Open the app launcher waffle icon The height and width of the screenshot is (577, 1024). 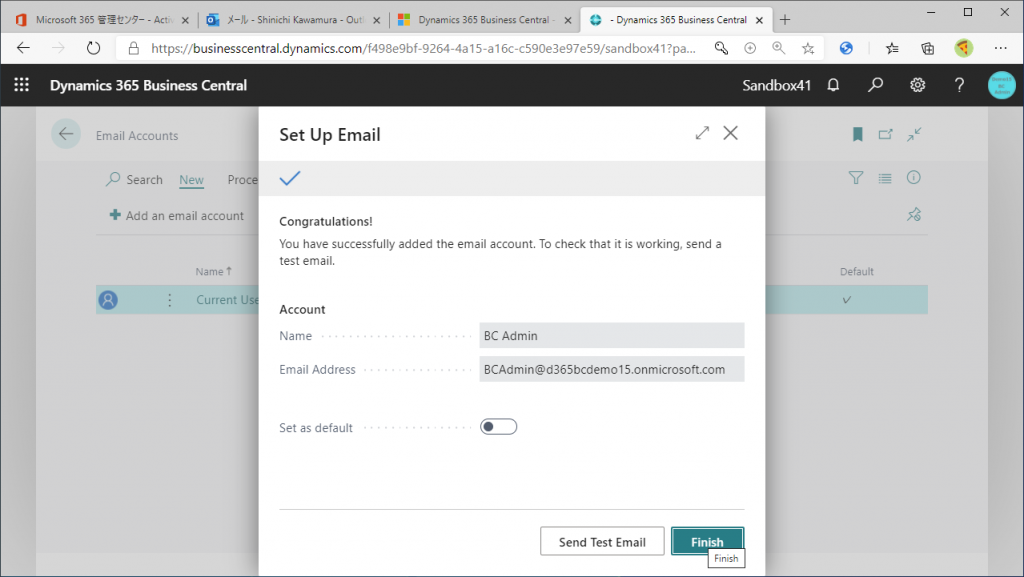(22, 85)
